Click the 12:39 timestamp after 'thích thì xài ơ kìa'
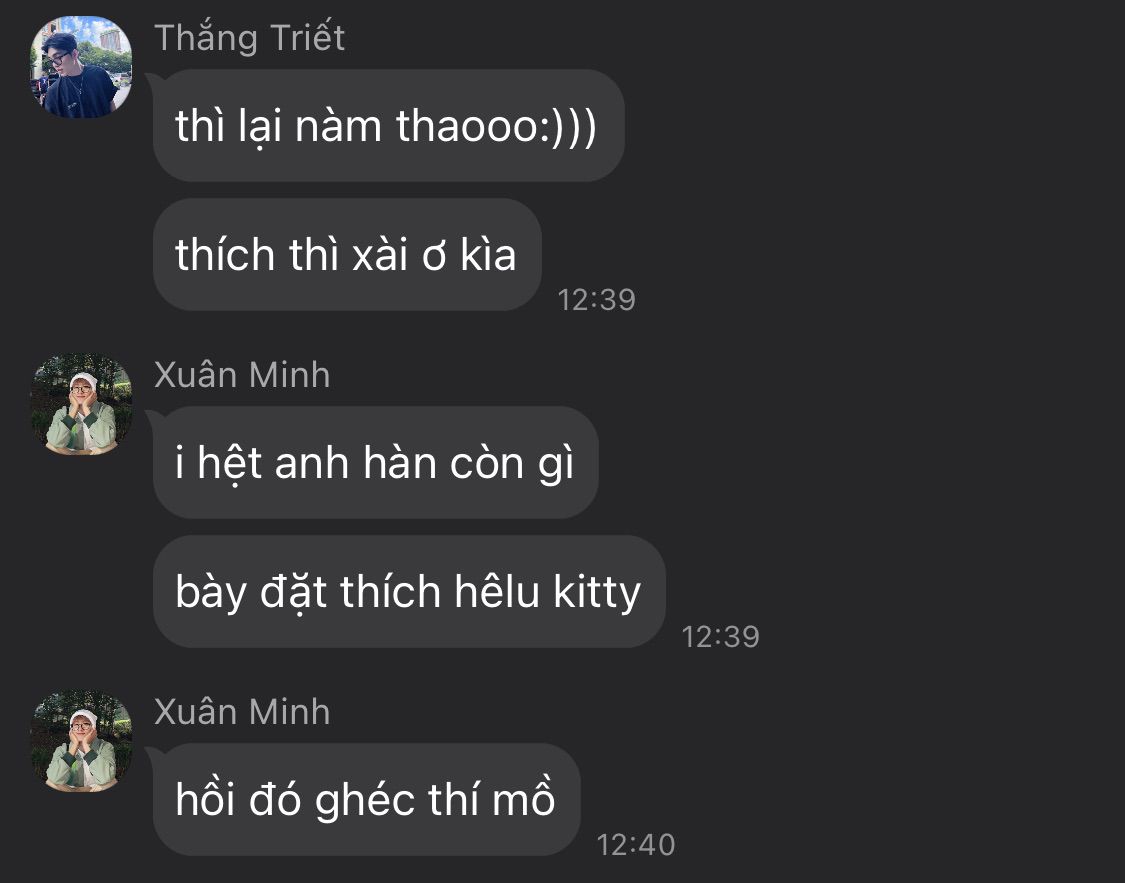Image resolution: width=1125 pixels, height=883 pixels. click(x=596, y=300)
